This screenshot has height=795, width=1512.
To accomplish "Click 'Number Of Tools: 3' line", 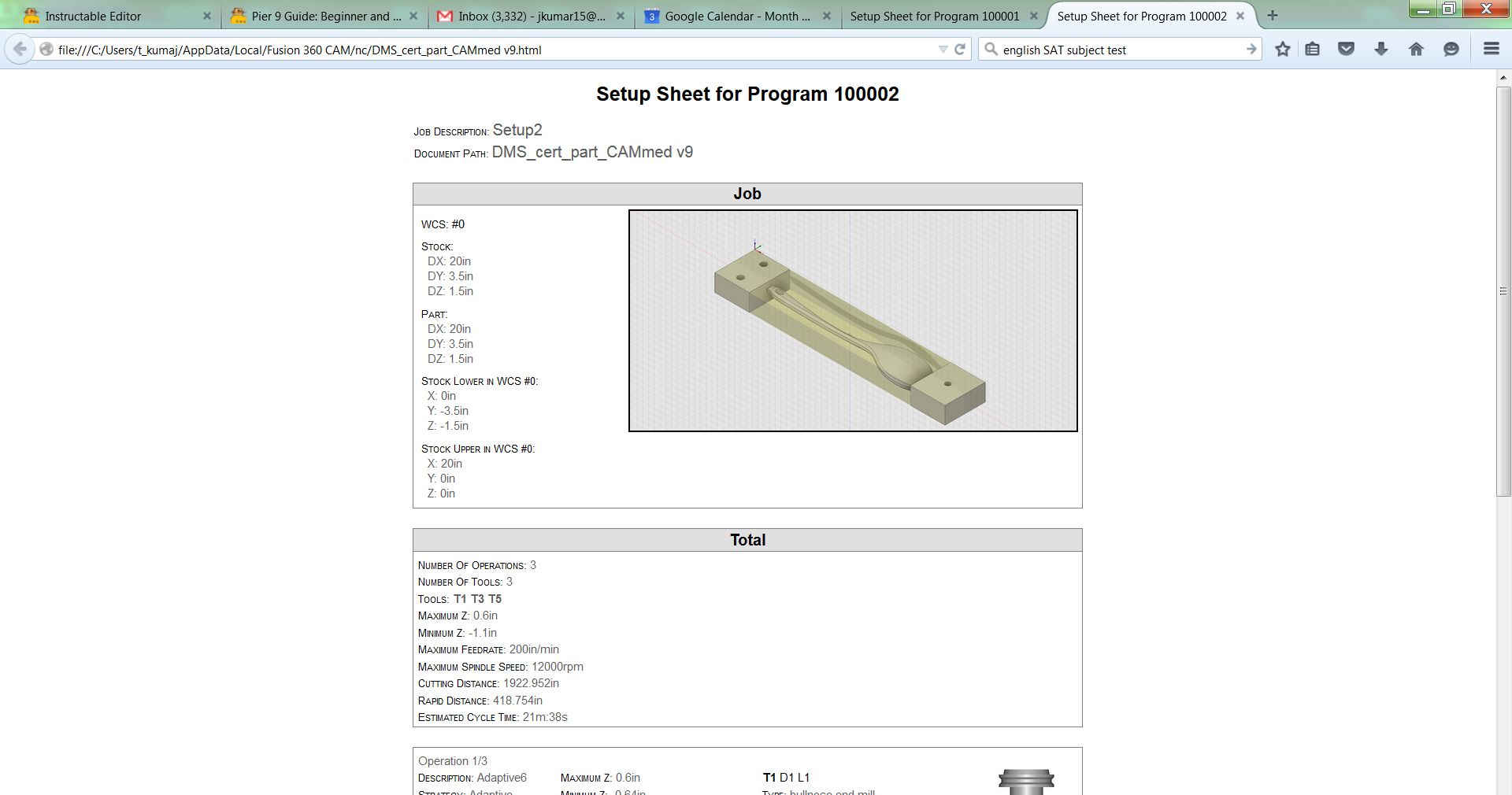I will pyautogui.click(x=465, y=582).
